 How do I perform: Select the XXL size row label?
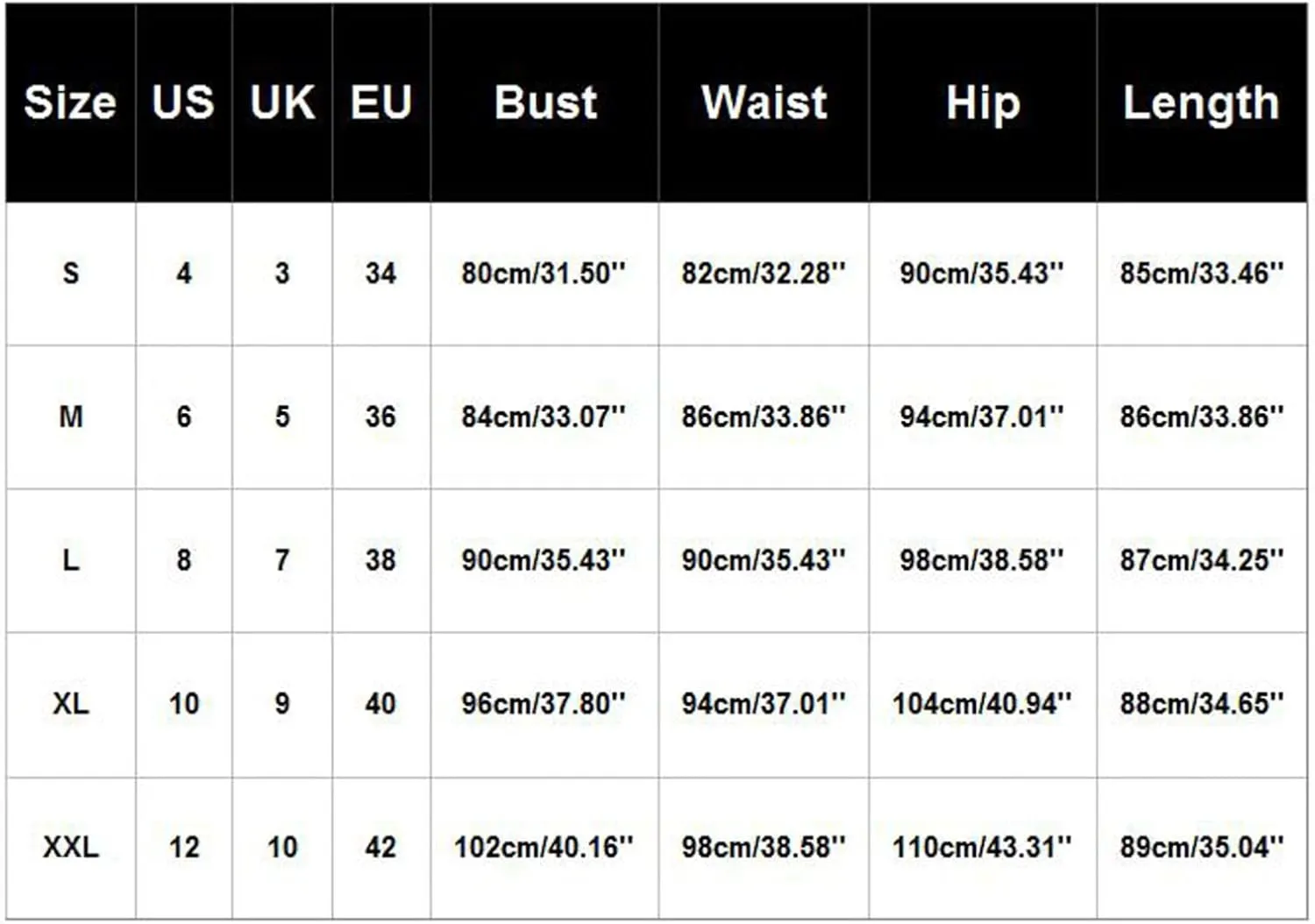[71, 848]
